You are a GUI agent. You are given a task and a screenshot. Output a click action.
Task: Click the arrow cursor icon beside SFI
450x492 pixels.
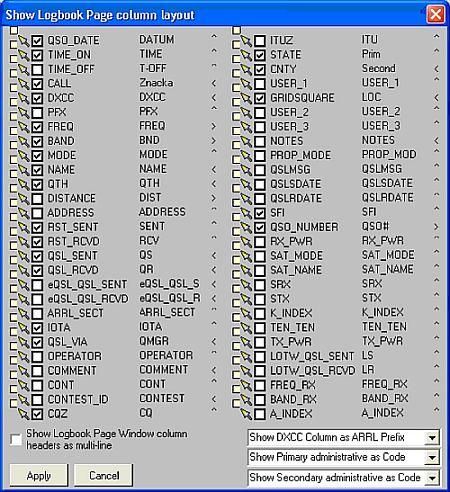coord(246,213)
